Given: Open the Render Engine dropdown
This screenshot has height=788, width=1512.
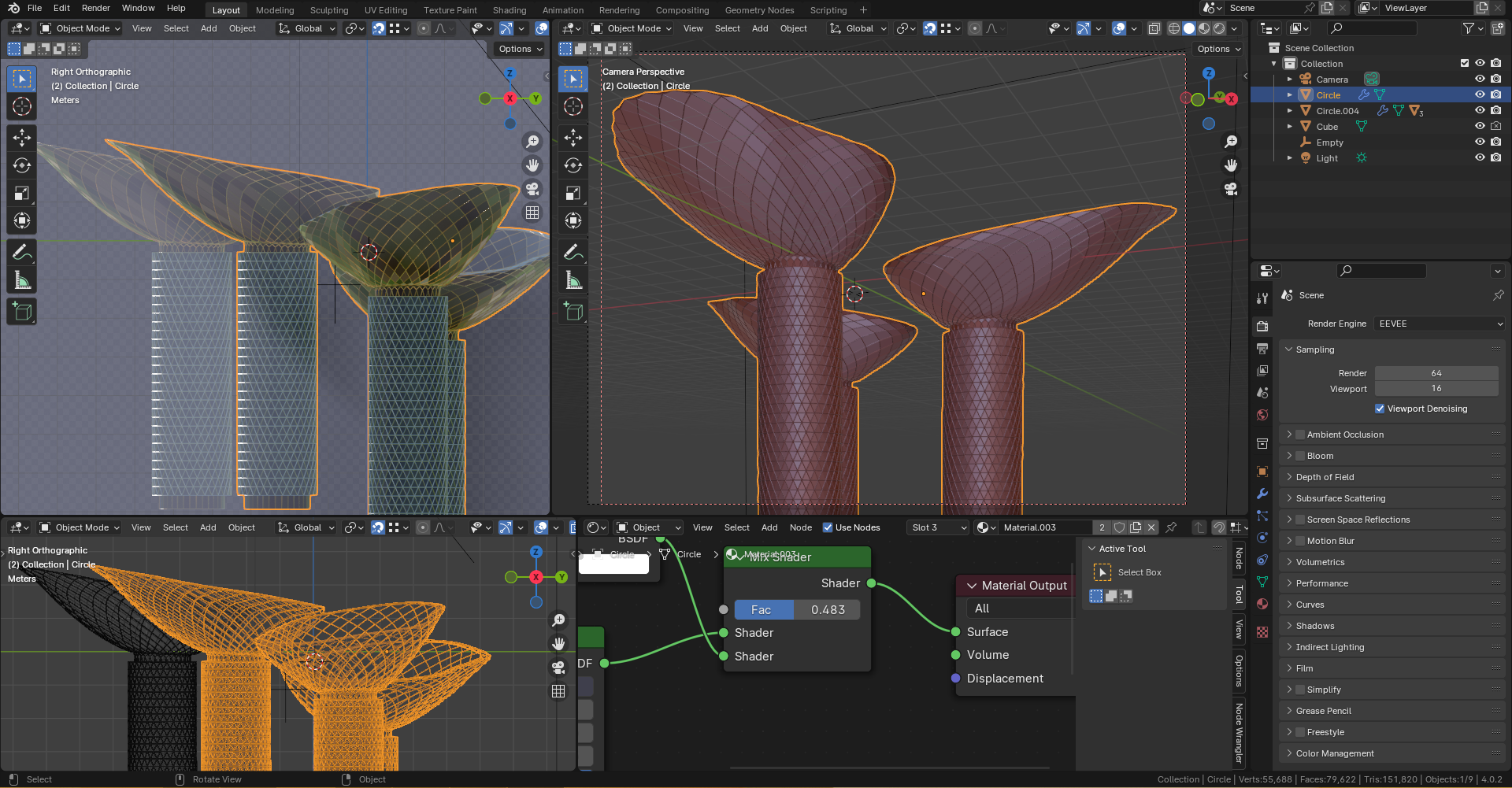Looking at the screenshot, I should [1440, 324].
